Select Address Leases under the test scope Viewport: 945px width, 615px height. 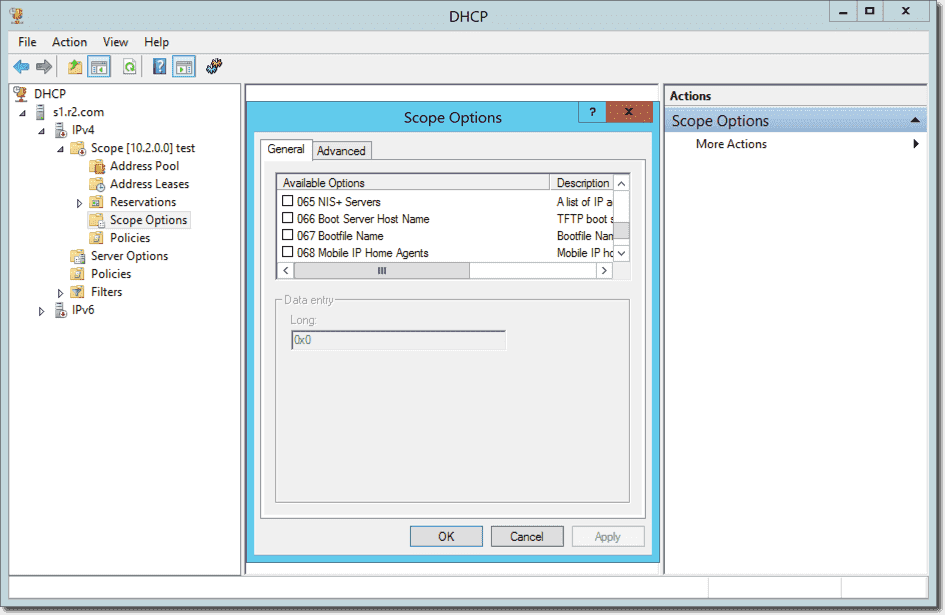click(153, 183)
